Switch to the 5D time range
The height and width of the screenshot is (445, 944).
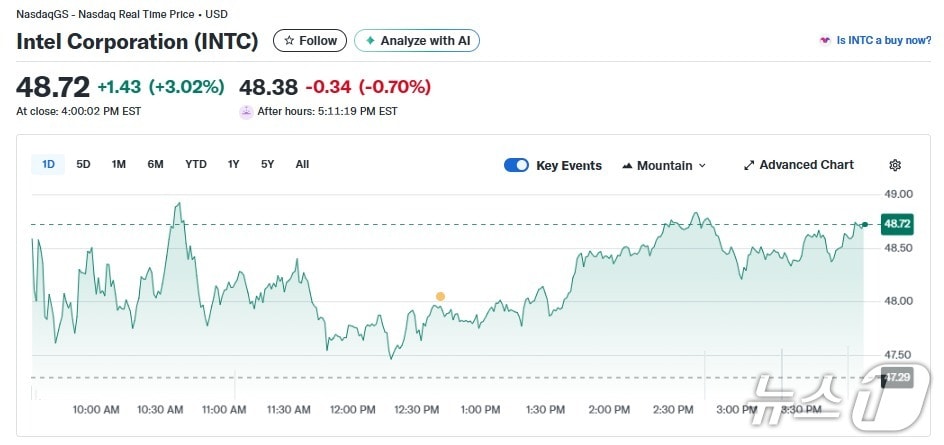coord(83,164)
